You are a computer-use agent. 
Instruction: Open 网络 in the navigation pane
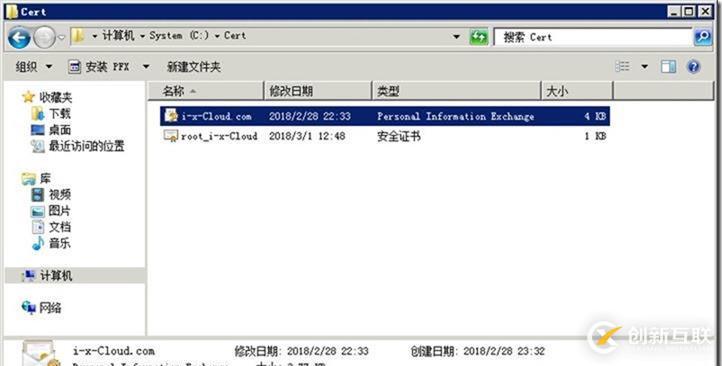click(x=50, y=308)
